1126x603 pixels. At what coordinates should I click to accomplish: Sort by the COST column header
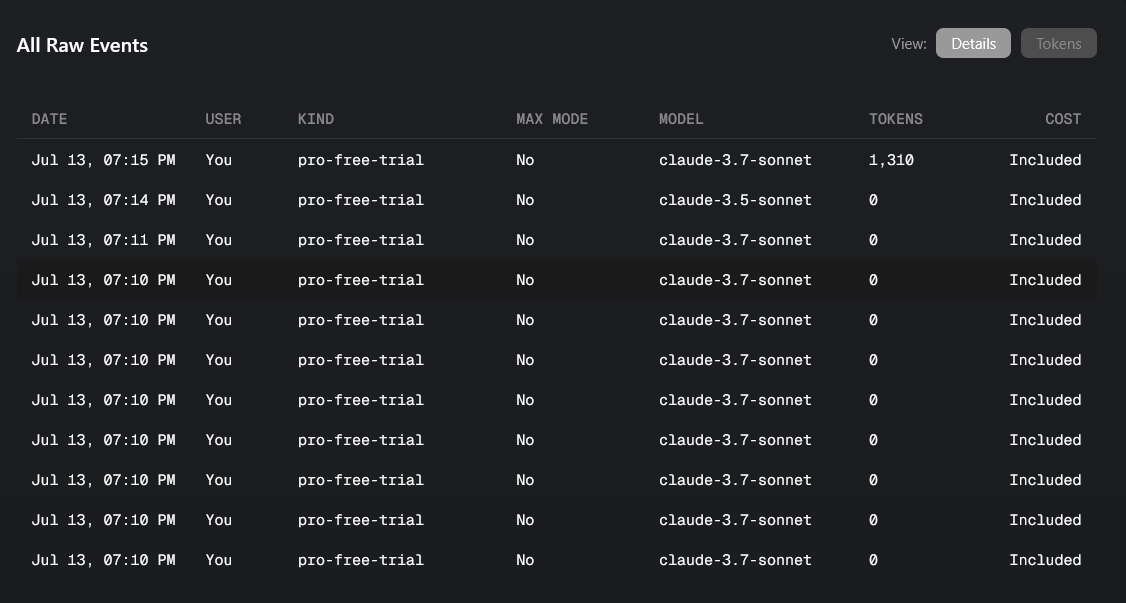click(1063, 119)
